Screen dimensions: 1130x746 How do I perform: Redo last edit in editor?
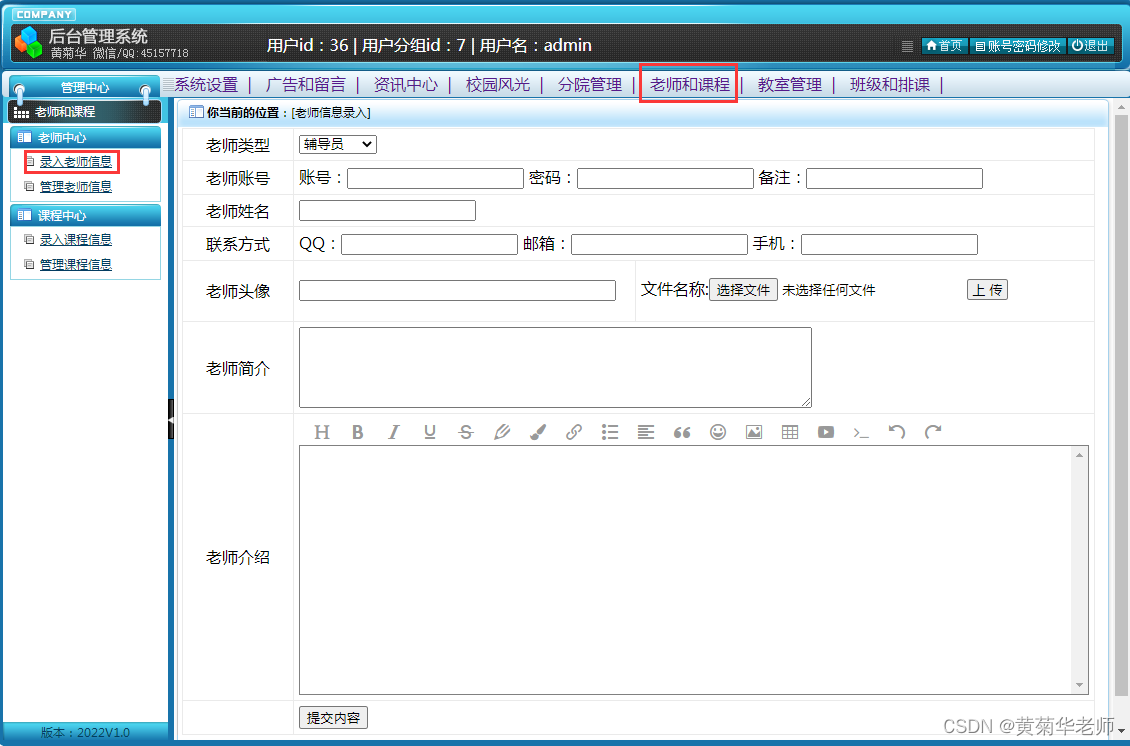[x=933, y=432]
